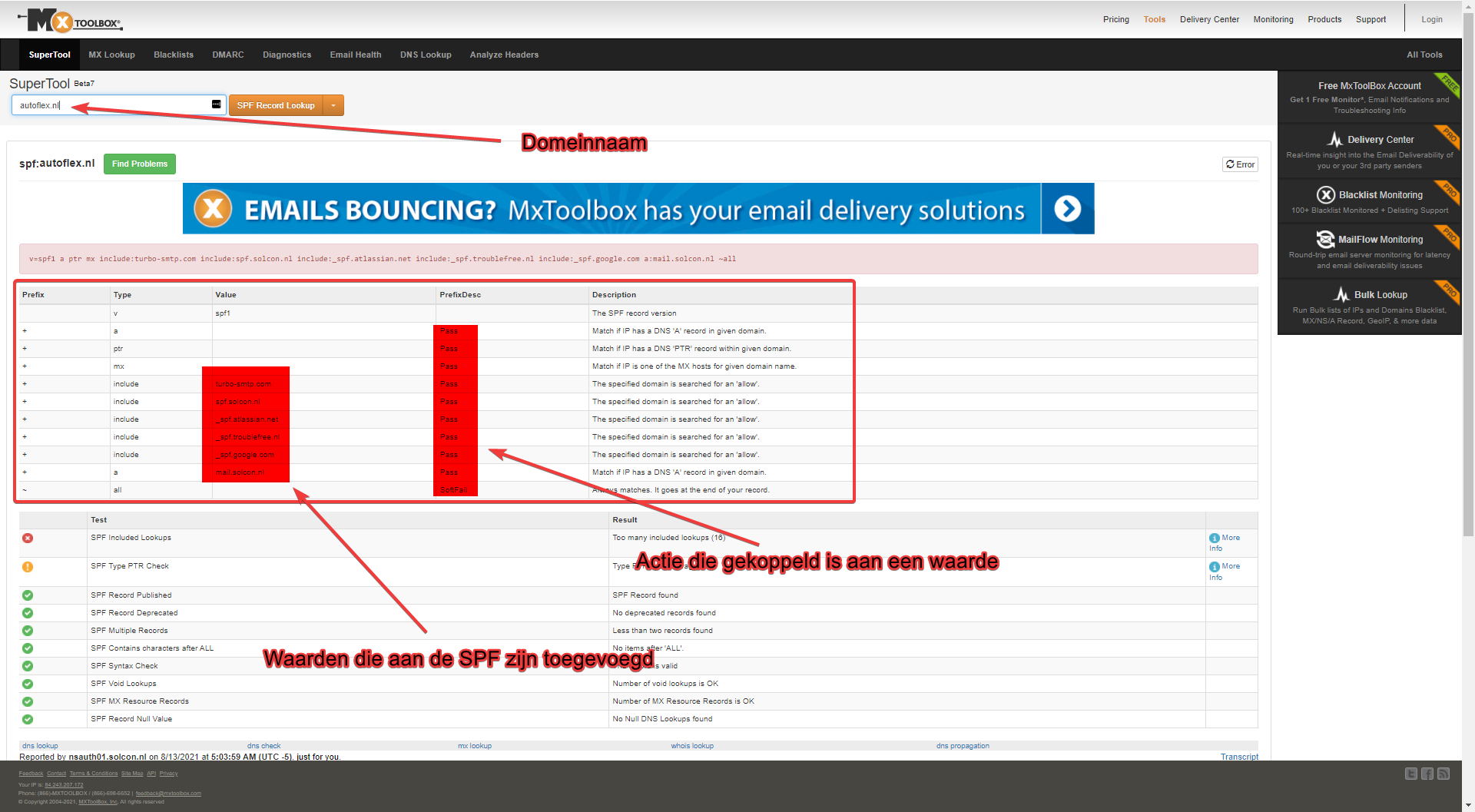Click the MxToolbox logo

71,21
